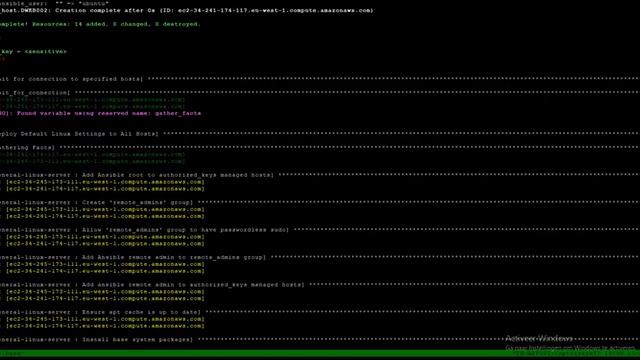Image resolution: width=640 pixels, height=360 pixels.
Task: Click ec2-34-245-173-111 host under passwordless sudo task
Action: point(105,237)
